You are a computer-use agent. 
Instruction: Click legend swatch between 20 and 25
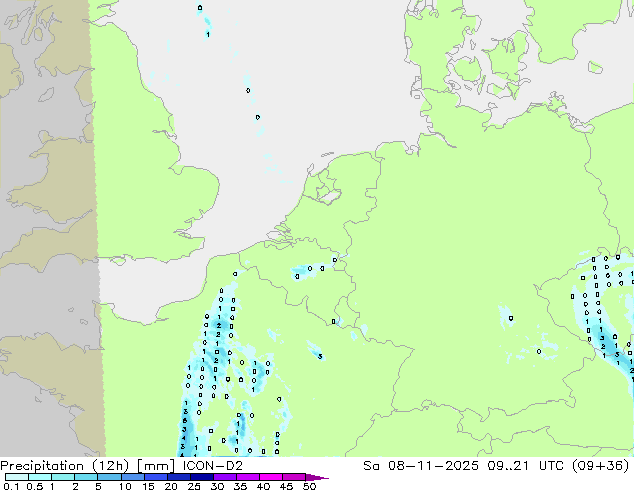pyautogui.click(x=178, y=477)
